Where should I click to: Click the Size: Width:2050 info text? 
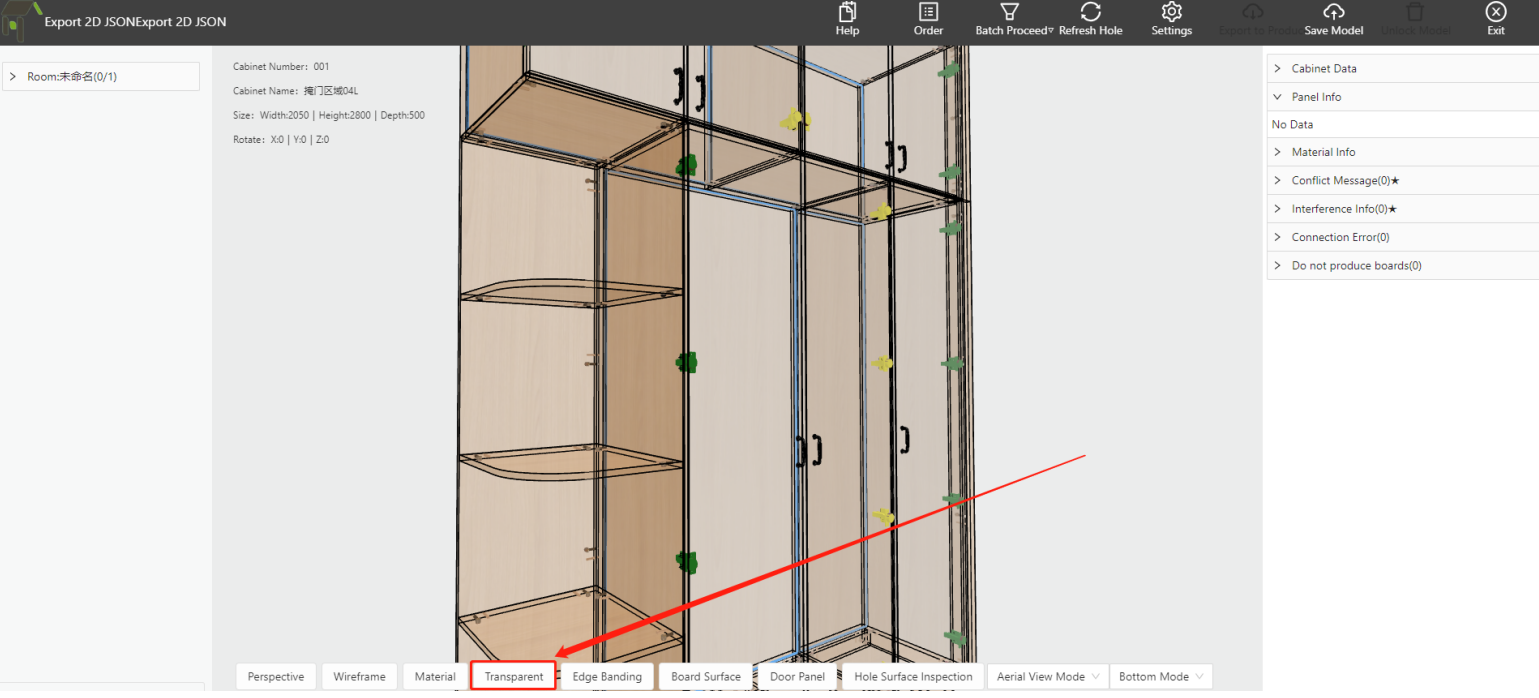pos(329,116)
